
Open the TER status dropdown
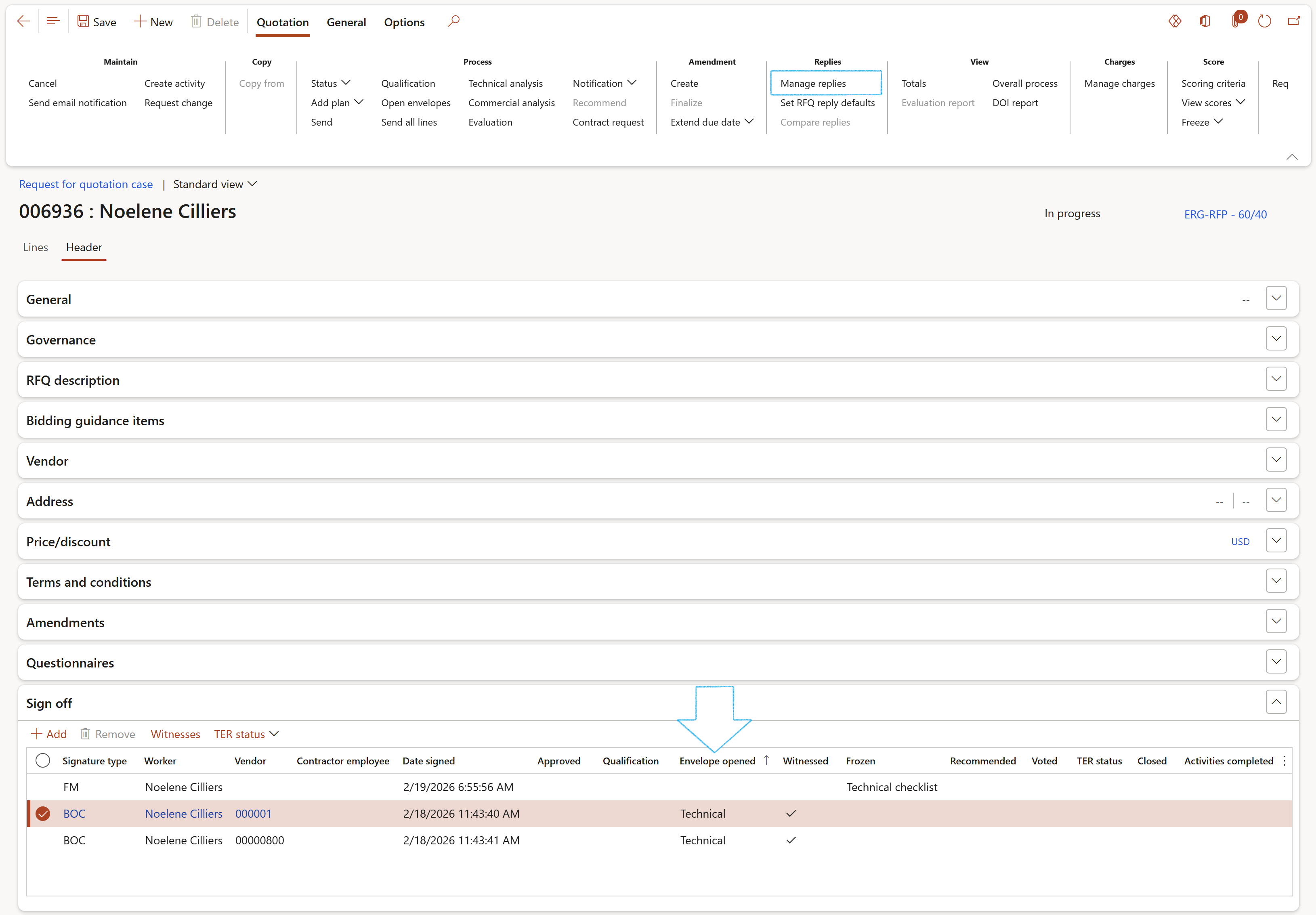click(x=246, y=735)
